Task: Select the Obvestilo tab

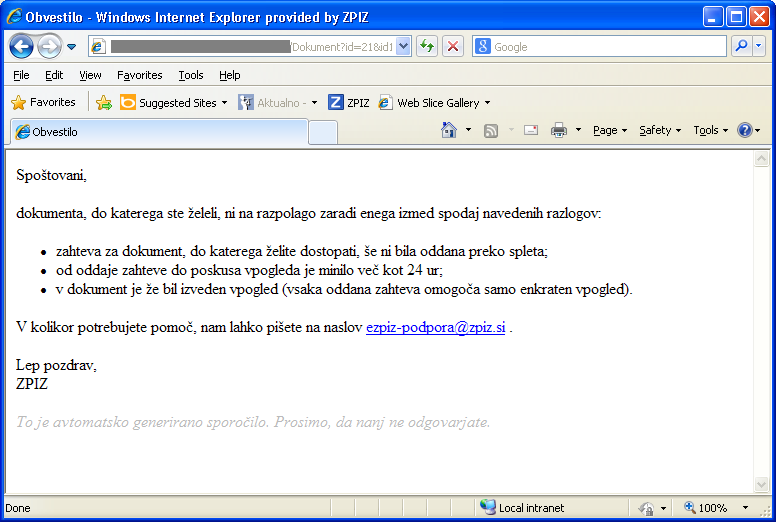Action: point(159,132)
